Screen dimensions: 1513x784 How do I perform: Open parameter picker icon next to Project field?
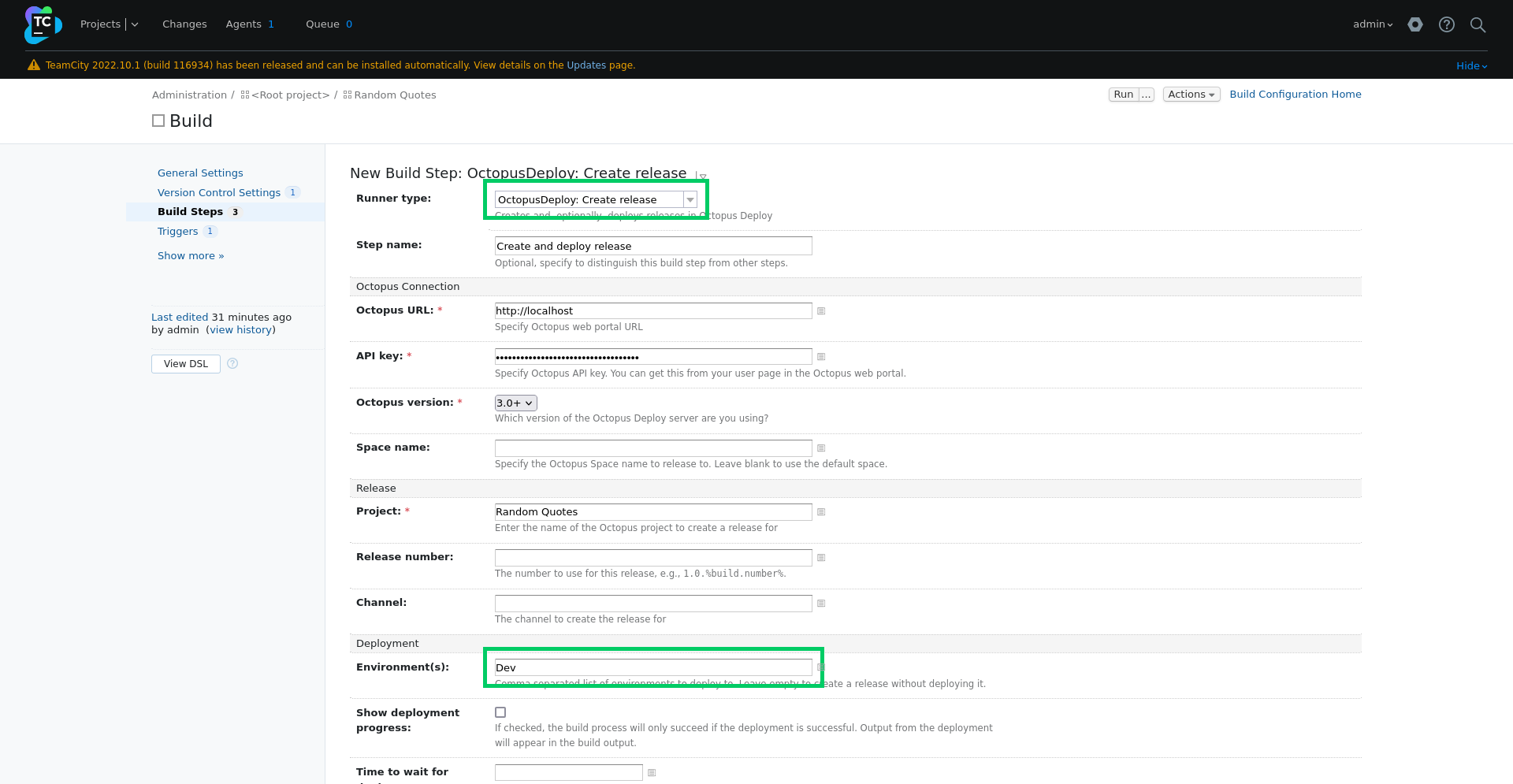coord(821,512)
